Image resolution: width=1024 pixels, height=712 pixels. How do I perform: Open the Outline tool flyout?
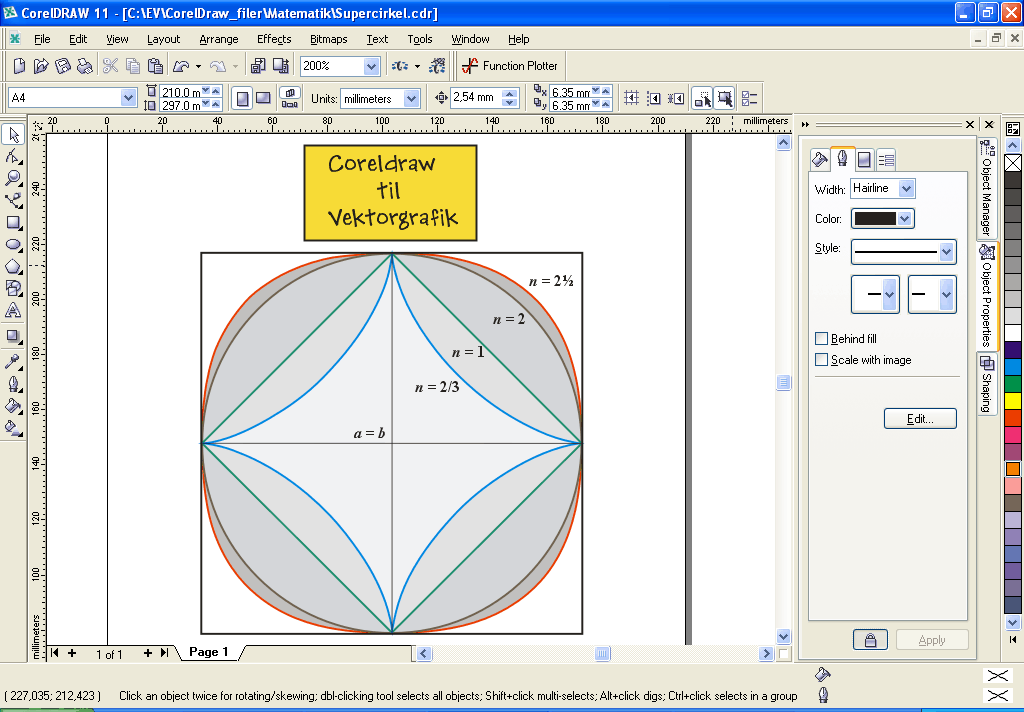[13, 384]
